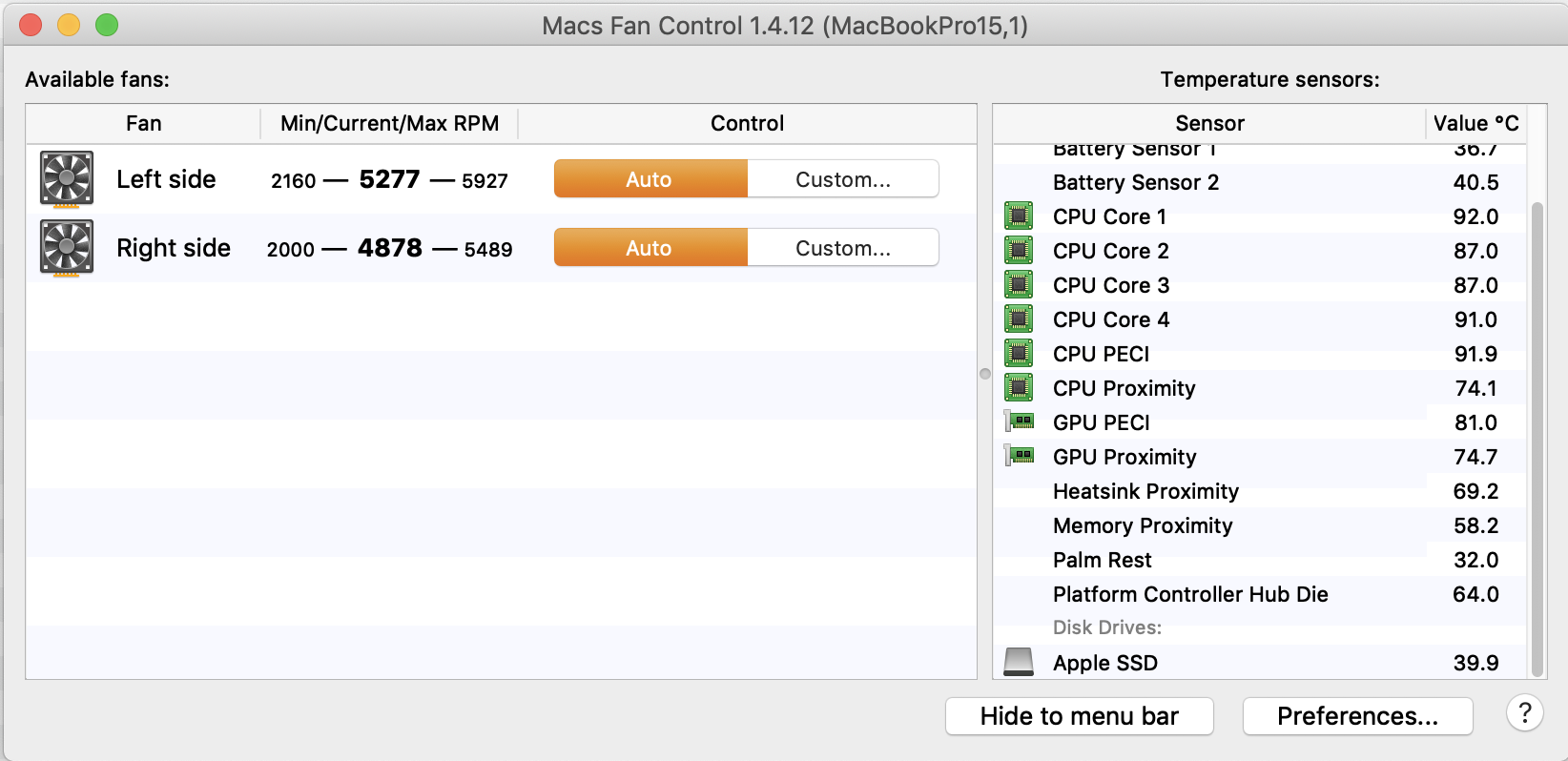Select the CPU Core 1 chip icon
The height and width of the screenshot is (761, 1568).
coord(1019,216)
